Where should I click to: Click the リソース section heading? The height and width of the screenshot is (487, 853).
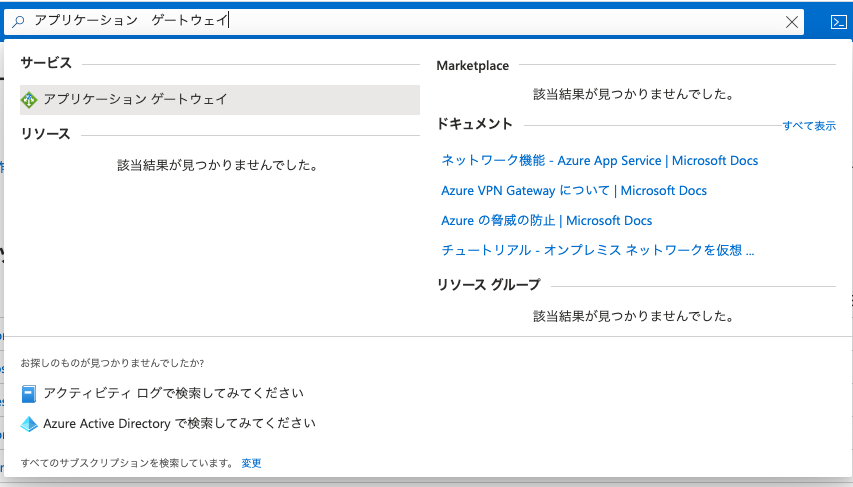46,134
